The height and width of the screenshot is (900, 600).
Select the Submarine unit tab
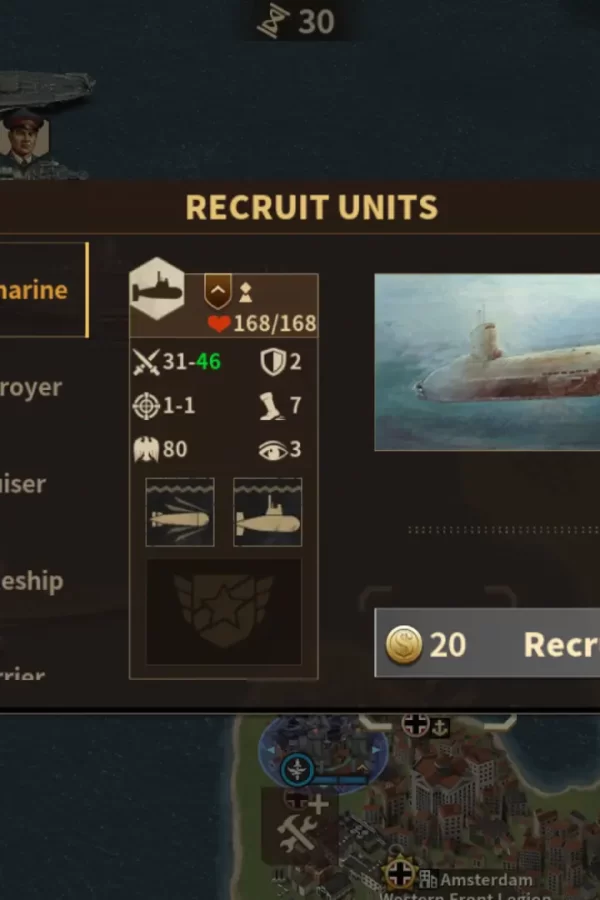click(x=44, y=290)
